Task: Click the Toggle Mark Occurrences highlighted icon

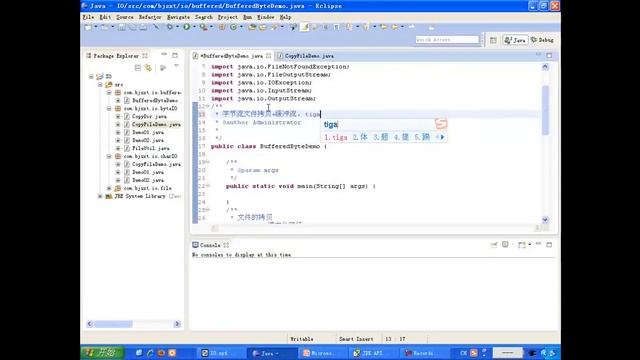Action: (x=305, y=27)
